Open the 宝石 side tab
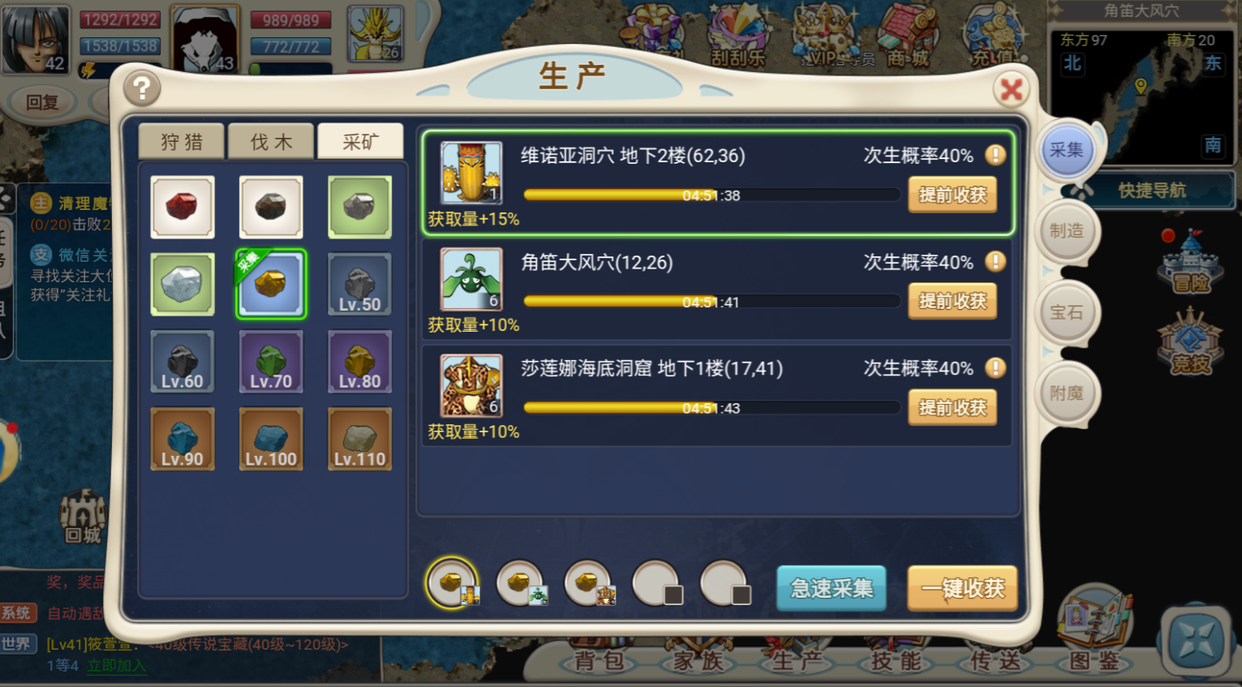The image size is (1242, 687). (1067, 312)
